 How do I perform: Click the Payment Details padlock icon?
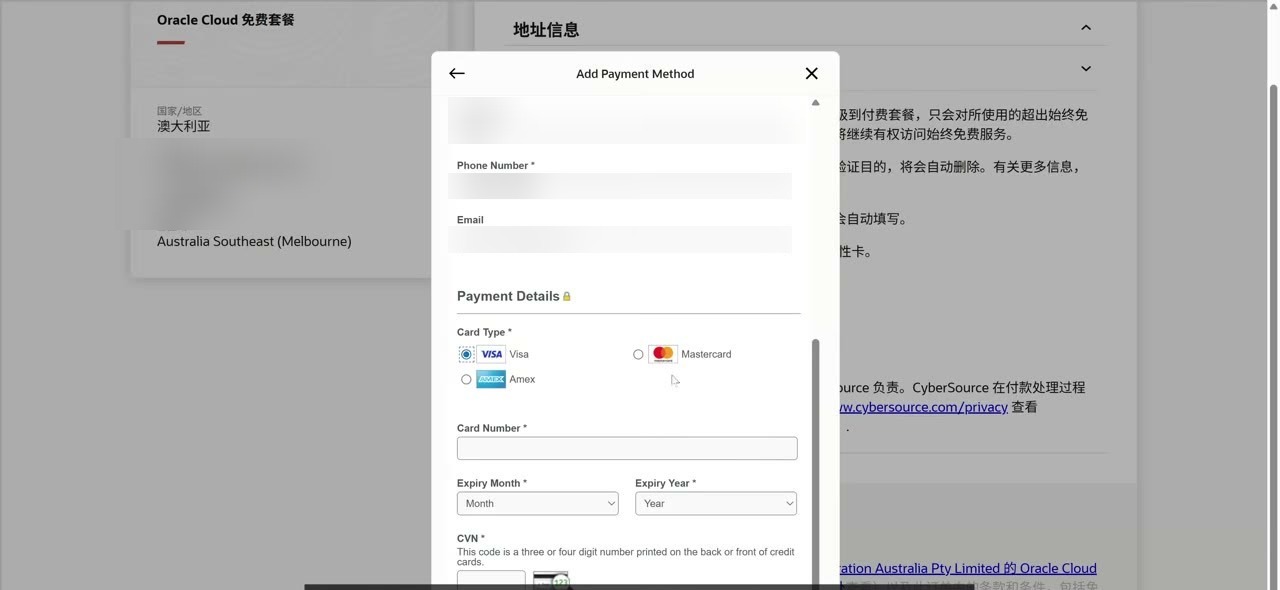point(567,297)
